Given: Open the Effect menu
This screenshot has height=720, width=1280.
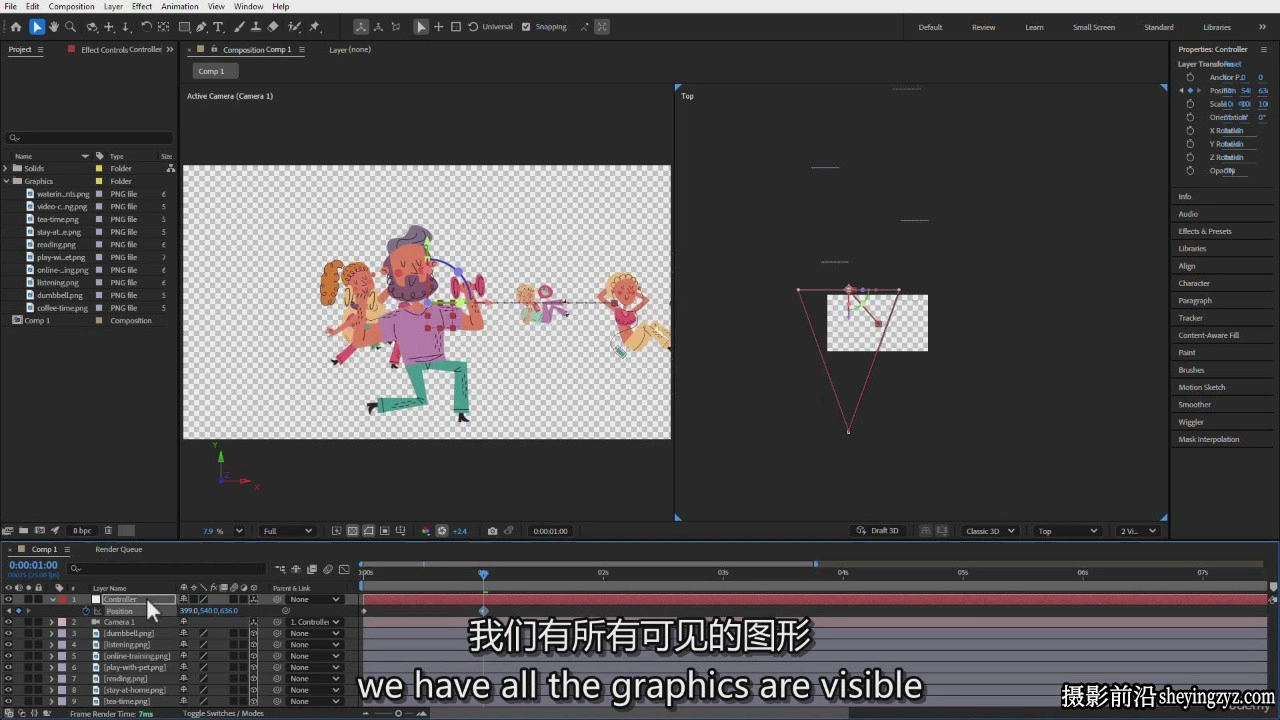Looking at the screenshot, I should point(142,6).
